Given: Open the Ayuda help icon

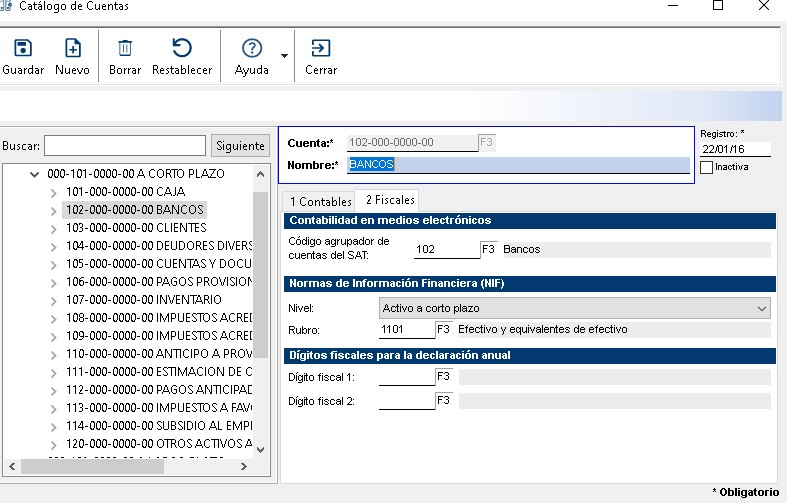Looking at the screenshot, I should (x=251, y=48).
